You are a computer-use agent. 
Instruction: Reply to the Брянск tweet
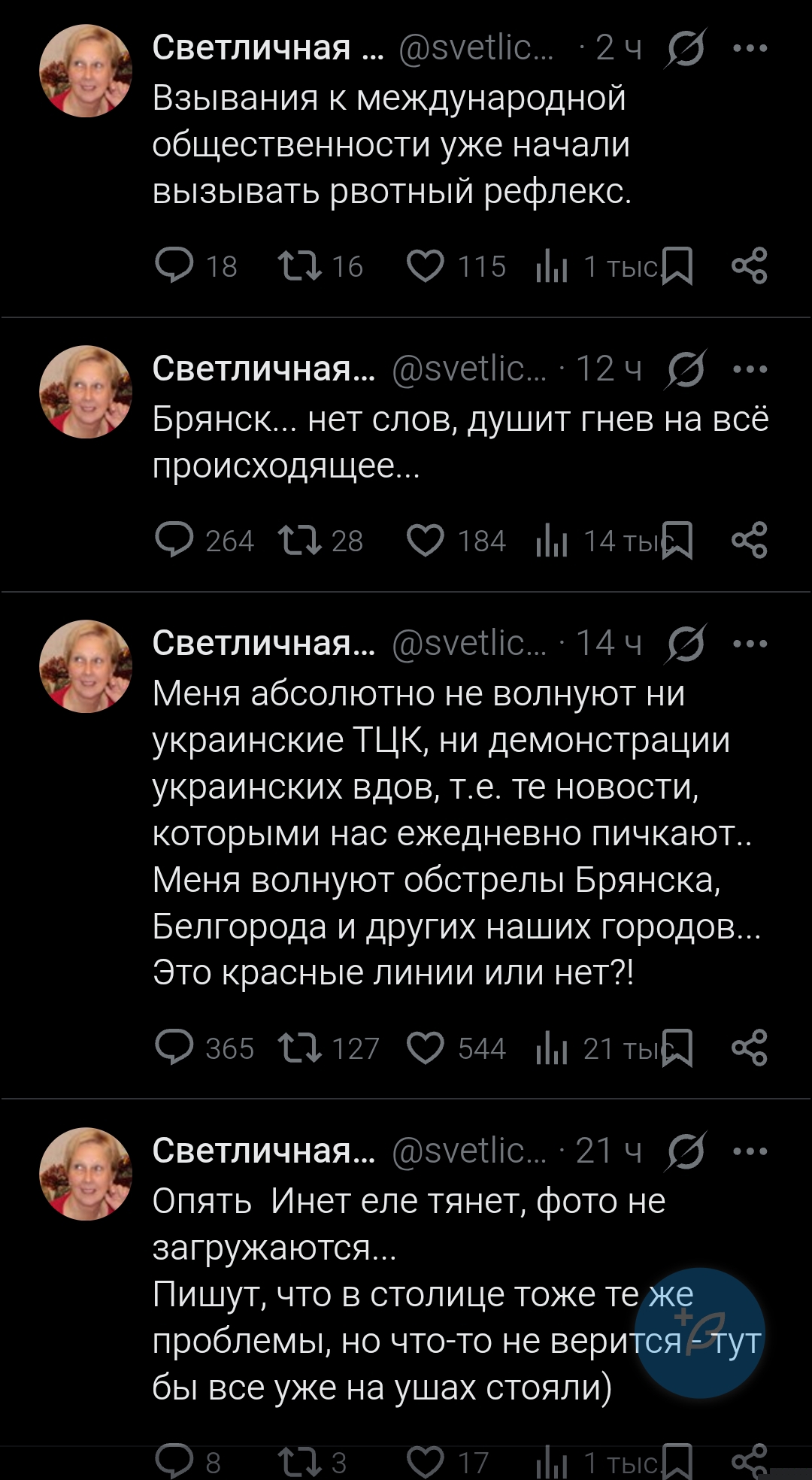tap(174, 541)
